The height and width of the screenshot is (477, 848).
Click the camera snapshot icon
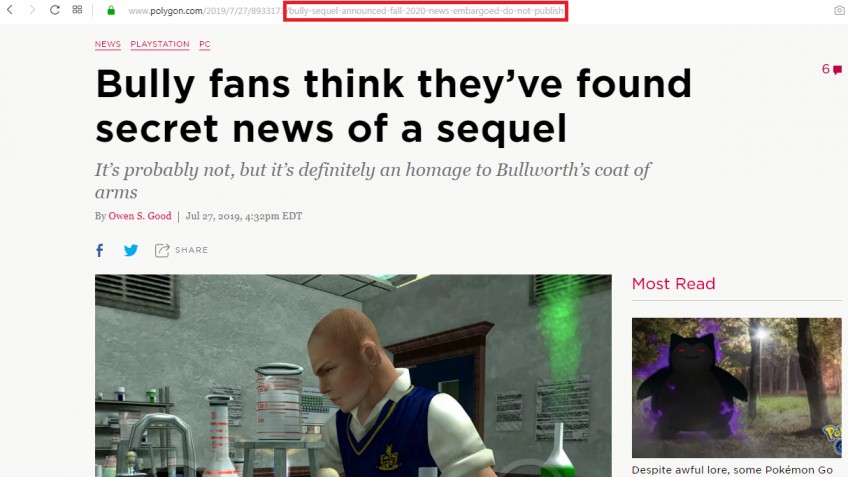pyautogui.click(x=840, y=10)
